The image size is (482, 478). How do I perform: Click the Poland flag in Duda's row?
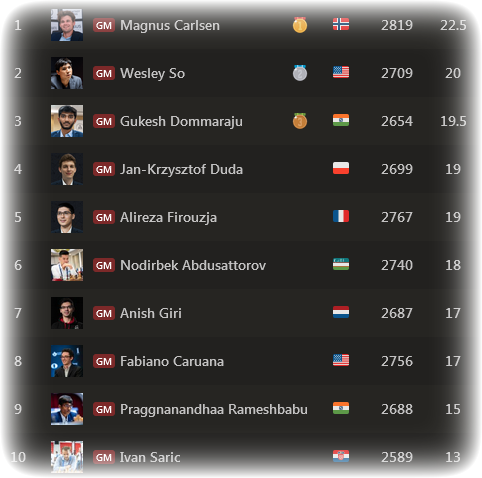[x=341, y=168]
